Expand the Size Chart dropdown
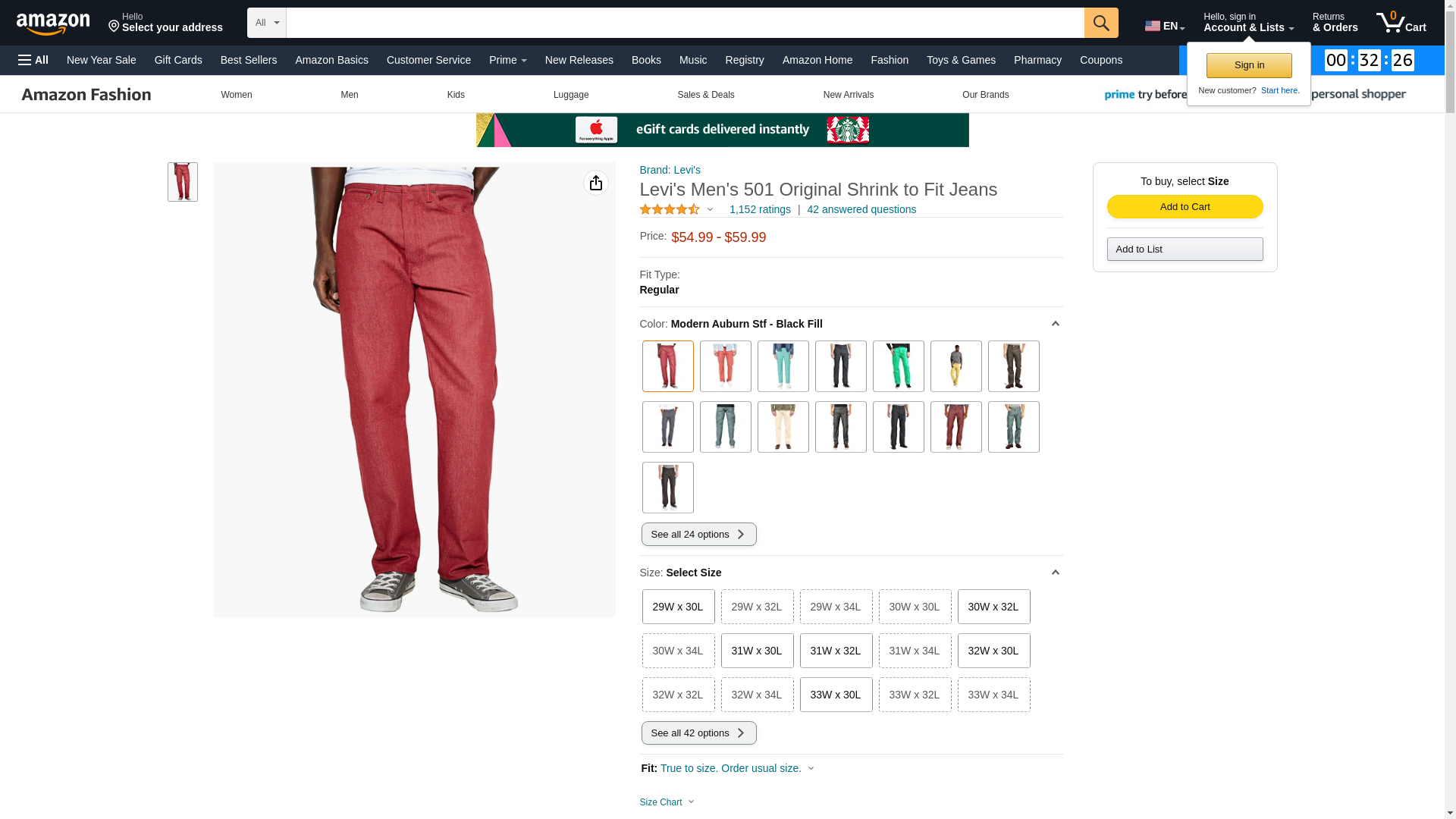 pos(667,802)
